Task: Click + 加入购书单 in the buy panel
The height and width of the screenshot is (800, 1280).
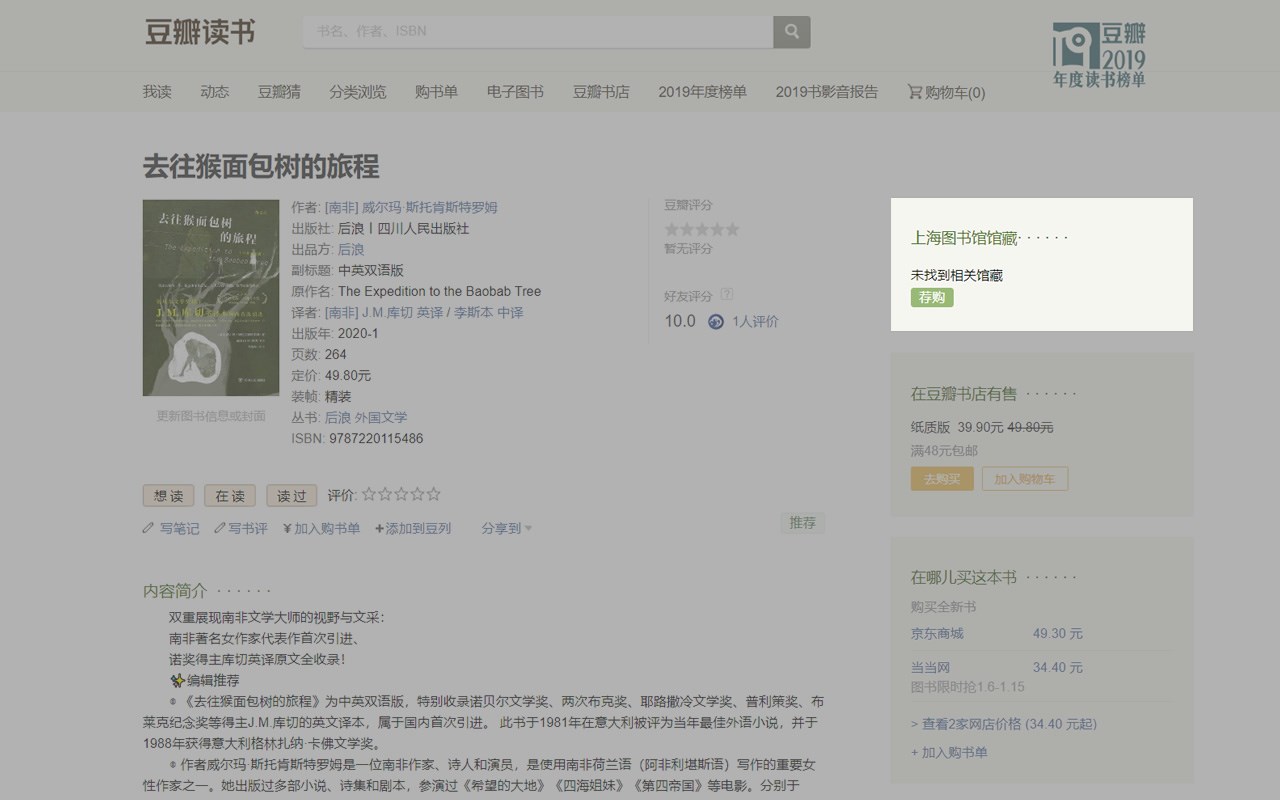Action: pos(949,752)
